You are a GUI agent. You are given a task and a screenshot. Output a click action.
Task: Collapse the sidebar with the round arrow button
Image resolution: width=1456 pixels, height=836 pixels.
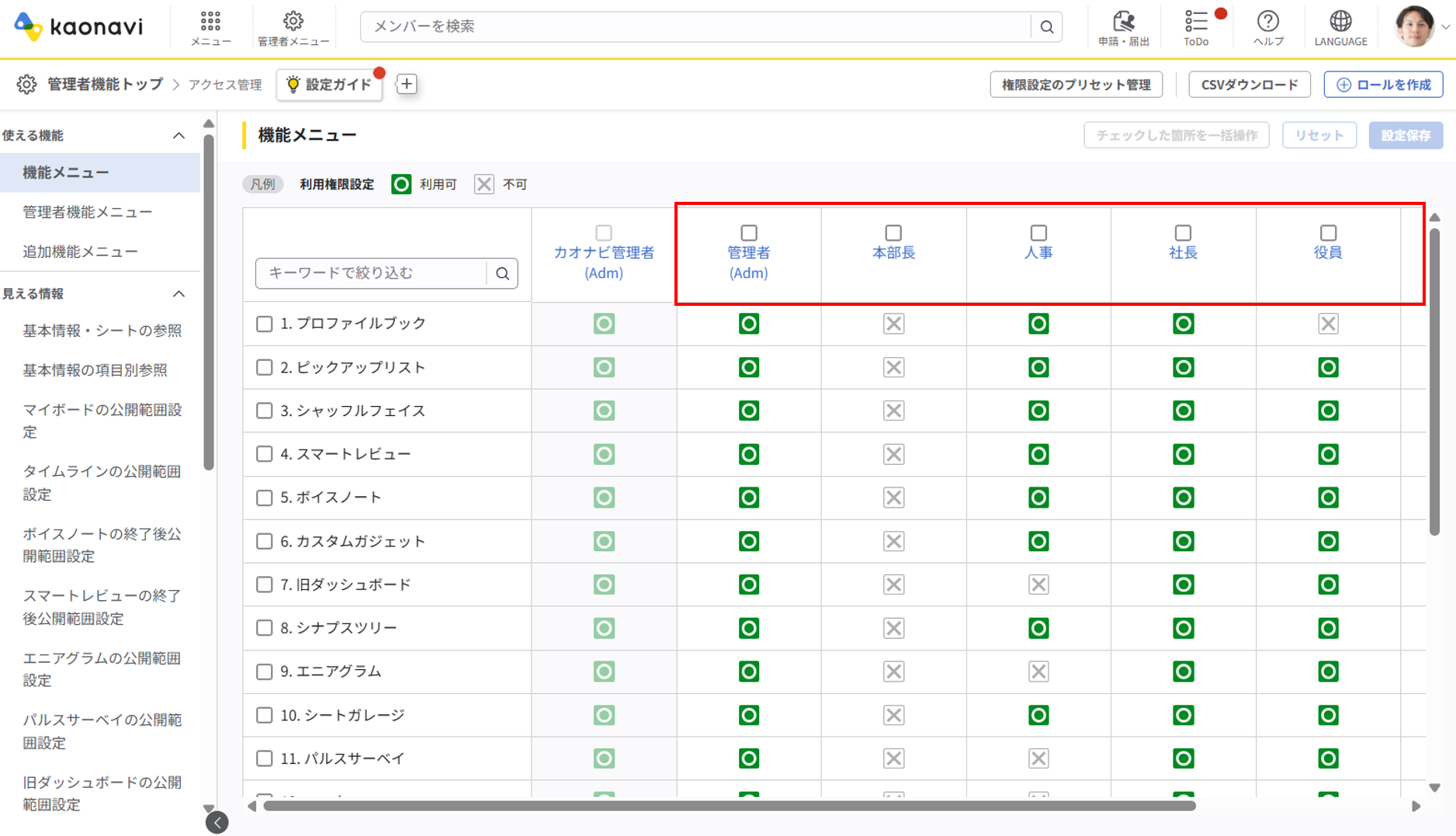[217, 822]
